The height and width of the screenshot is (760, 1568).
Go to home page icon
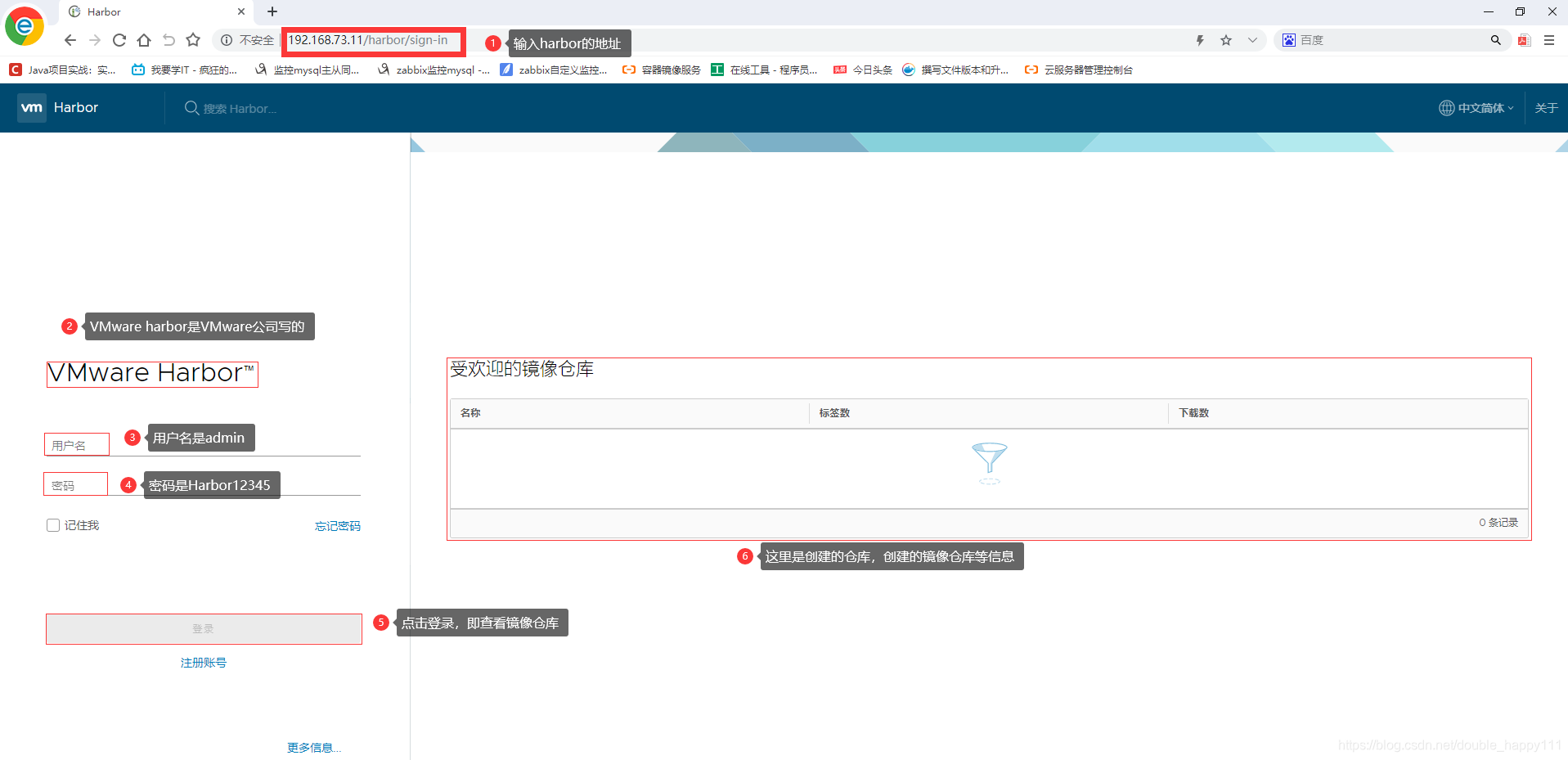(144, 40)
